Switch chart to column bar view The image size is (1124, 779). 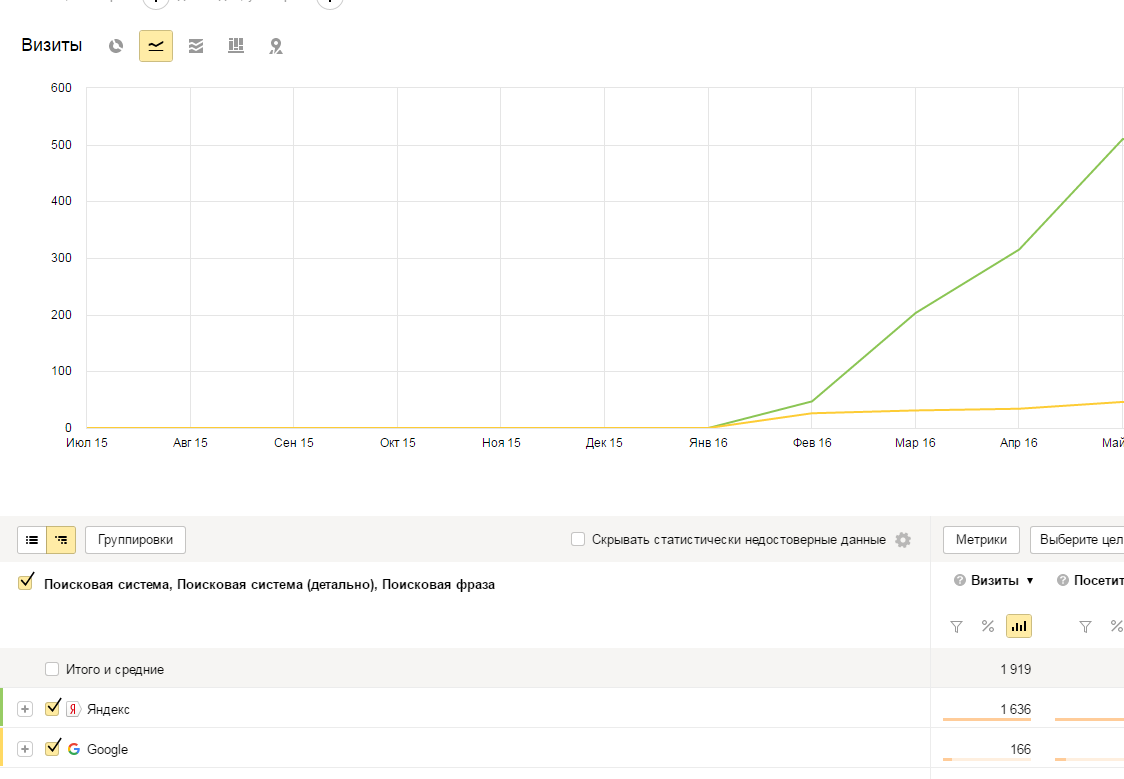(236, 46)
